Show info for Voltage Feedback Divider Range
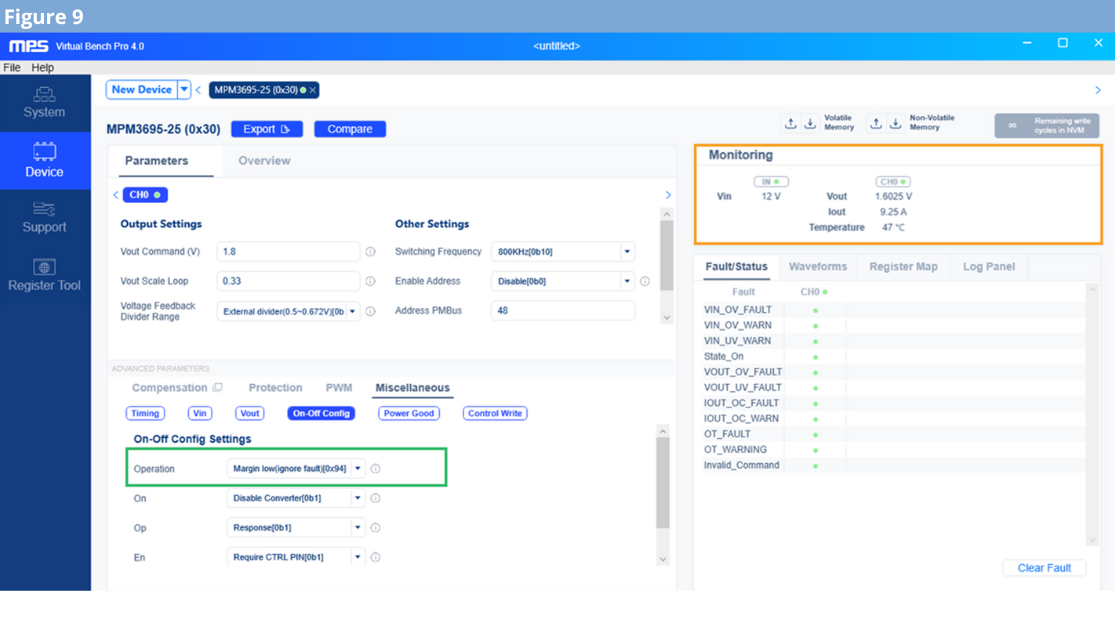Screen dimensions: 1115x628 [x=370, y=311]
